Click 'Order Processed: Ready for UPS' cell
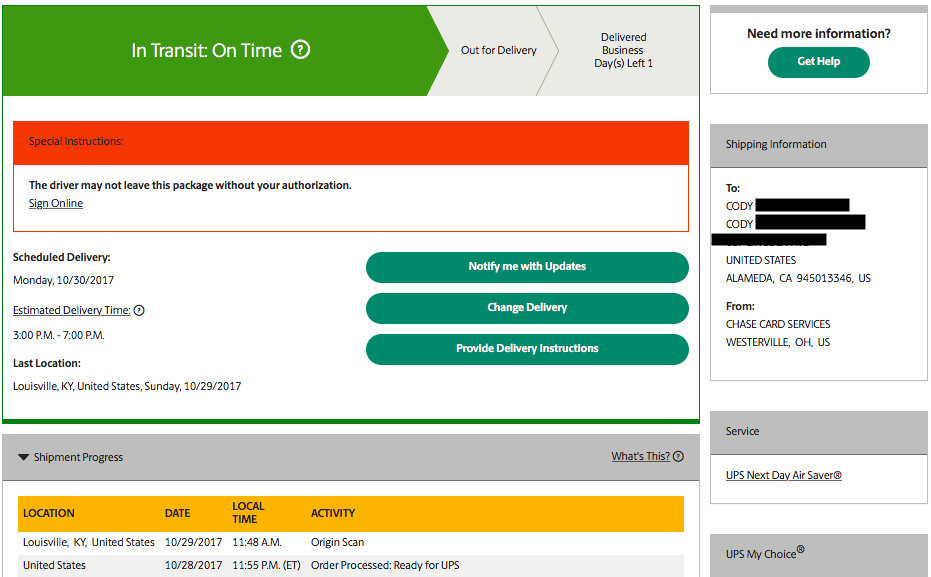The image size is (931, 577). click(385, 566)
